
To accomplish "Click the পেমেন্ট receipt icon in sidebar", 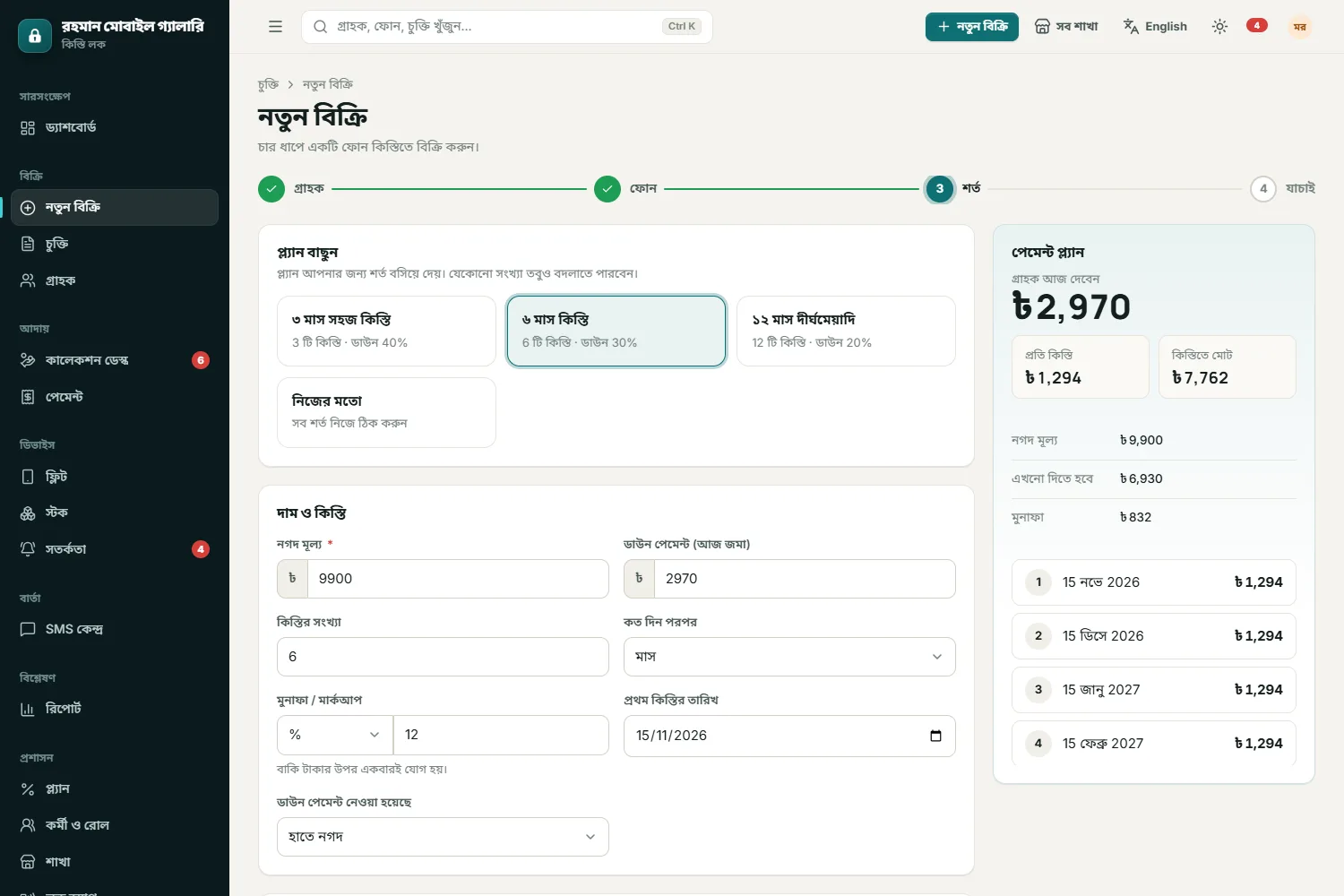I will [28, 397].
